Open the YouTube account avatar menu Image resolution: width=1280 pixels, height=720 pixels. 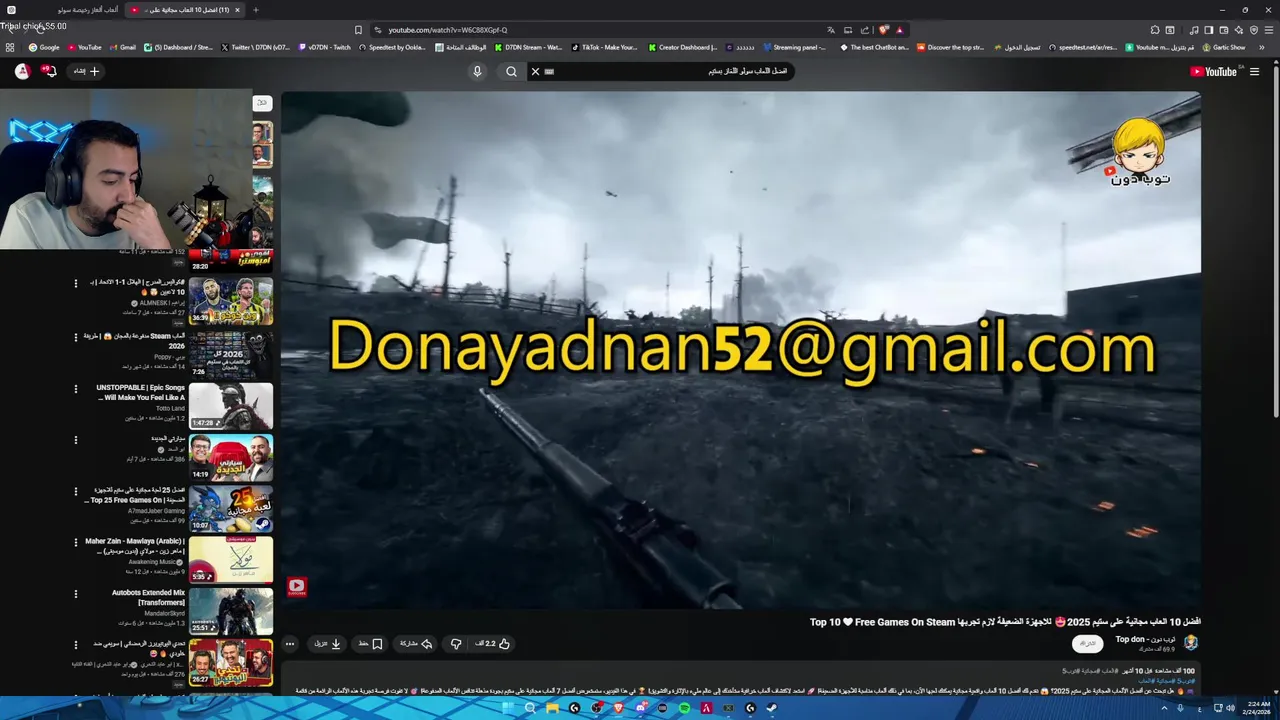click(x=22, y=71)
